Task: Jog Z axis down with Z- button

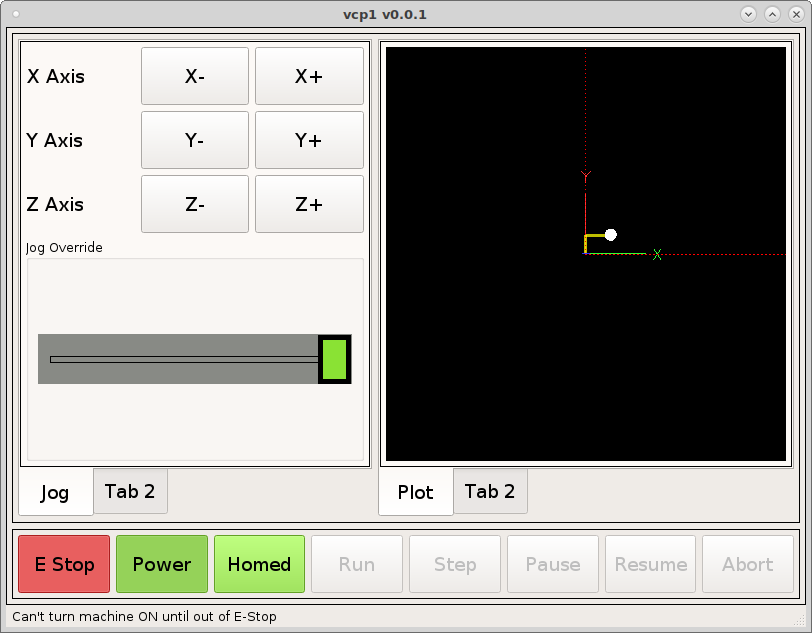Action: pyautogui.click(x=195, y=204)
